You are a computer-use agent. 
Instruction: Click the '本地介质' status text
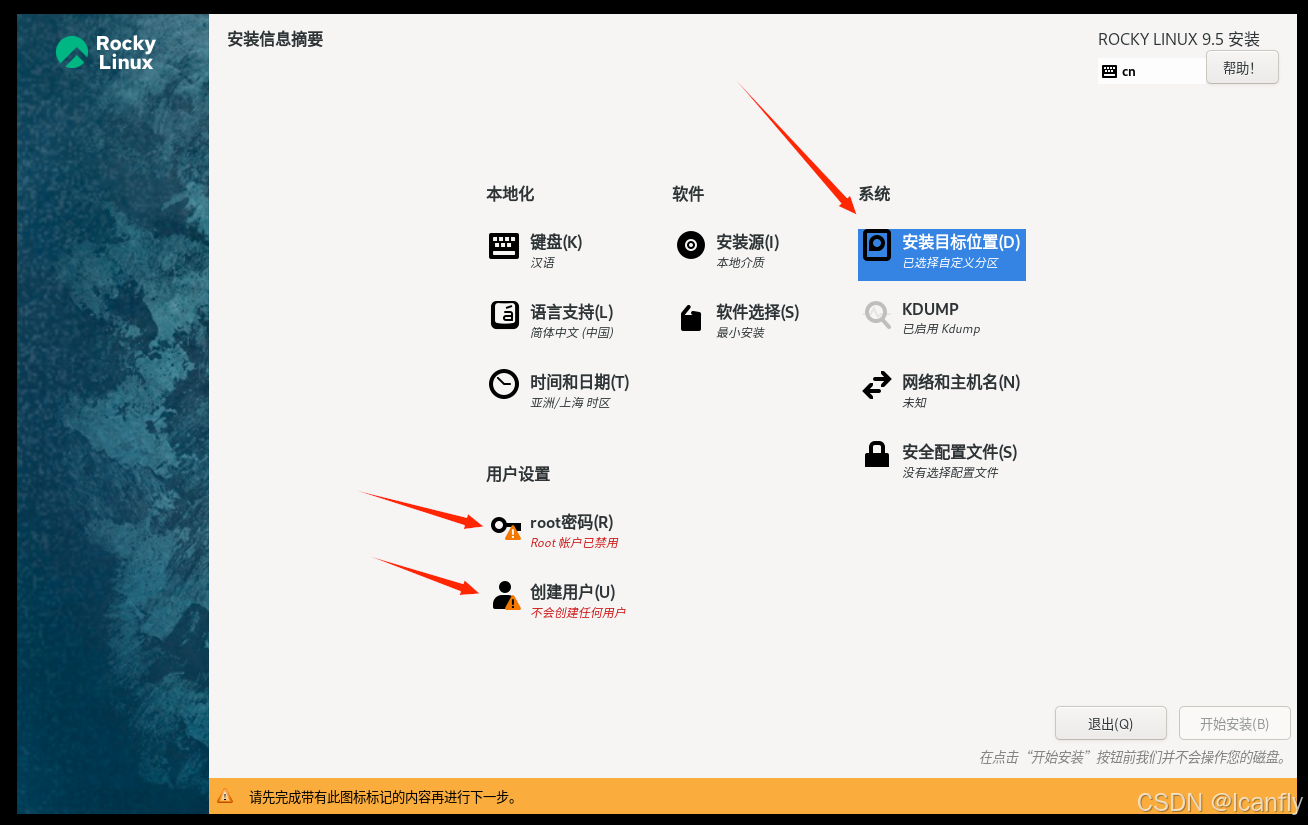(740, 263)
